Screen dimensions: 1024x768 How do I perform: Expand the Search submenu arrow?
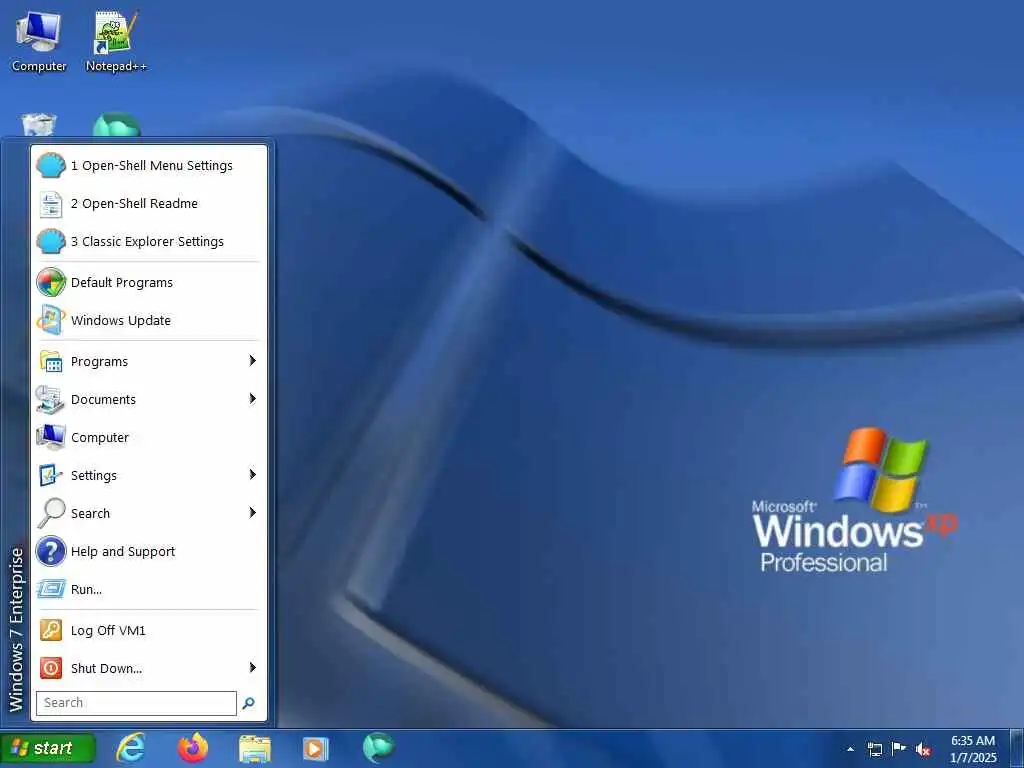(253, 513)
